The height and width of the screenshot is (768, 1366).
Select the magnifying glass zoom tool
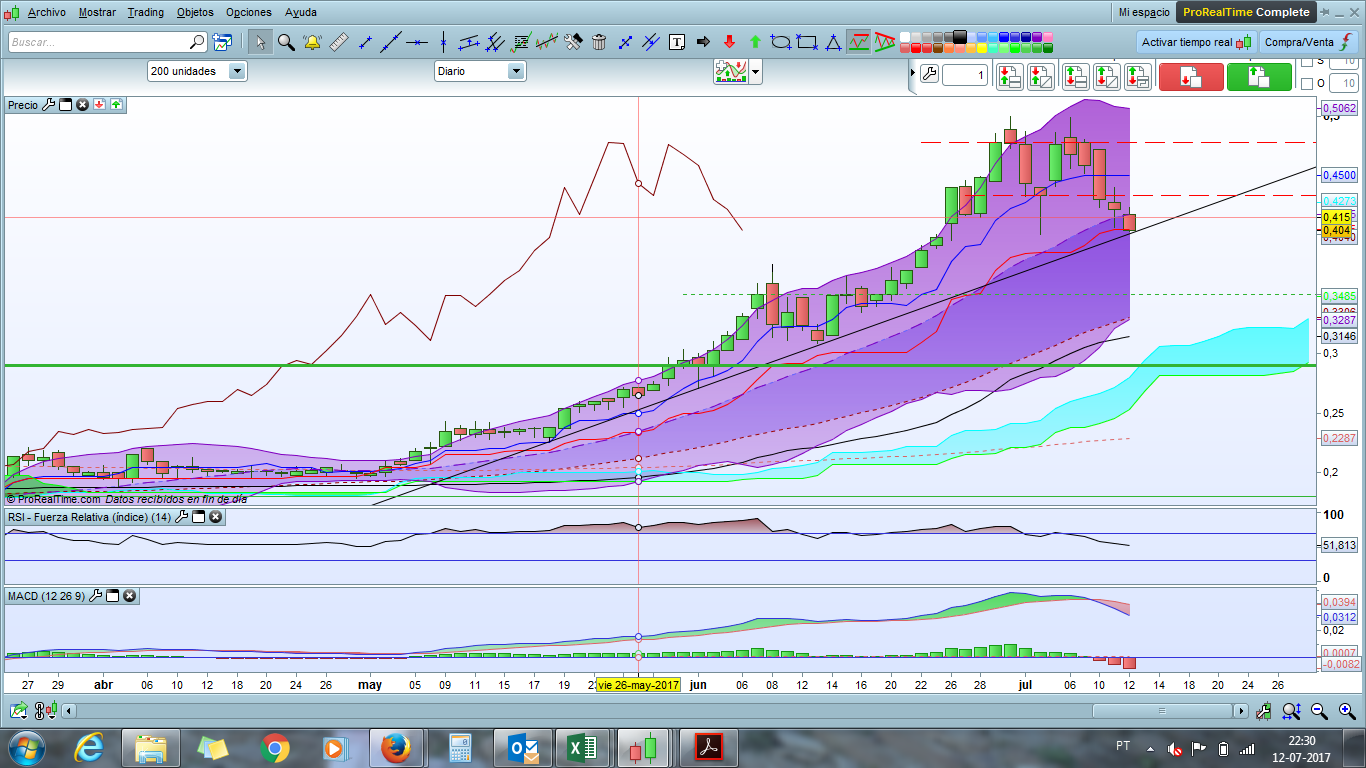tap(286, 42)
